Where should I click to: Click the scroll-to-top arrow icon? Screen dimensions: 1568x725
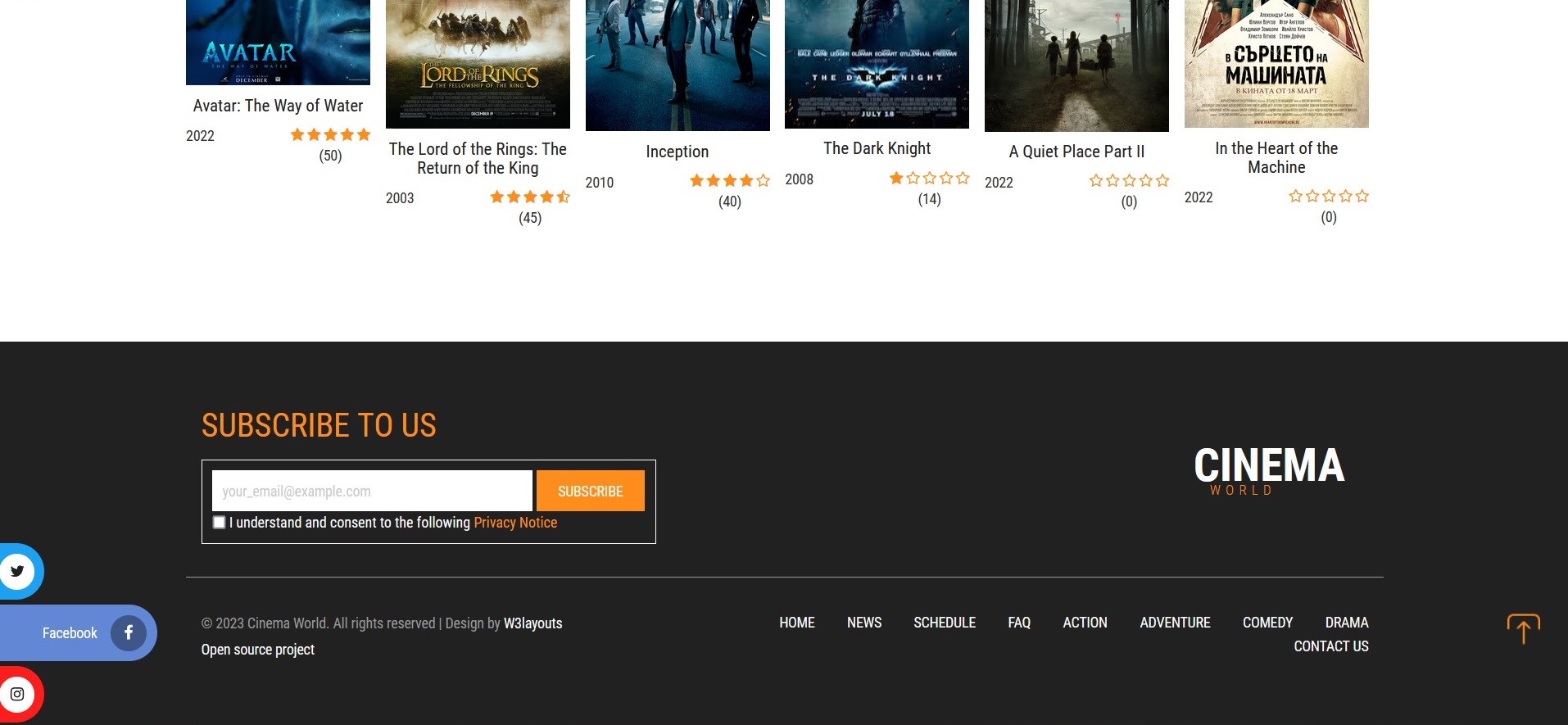point(1523,629)
